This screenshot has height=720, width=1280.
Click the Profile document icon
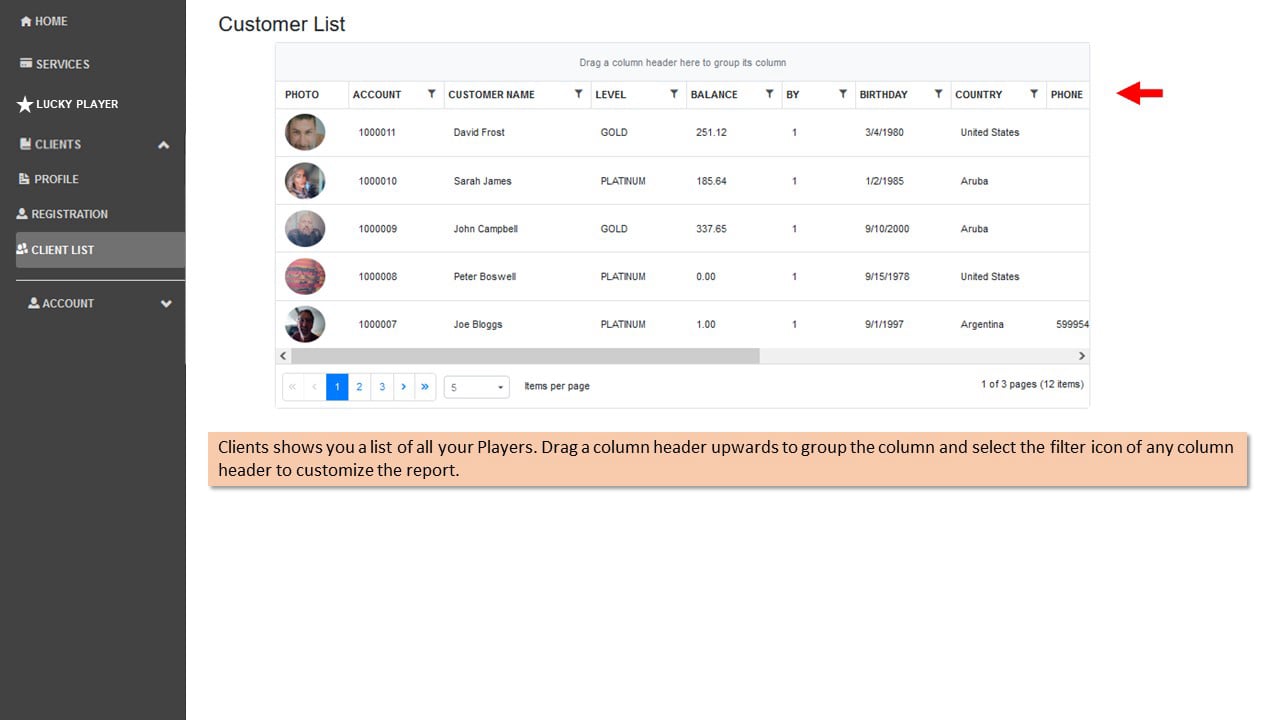25,179
